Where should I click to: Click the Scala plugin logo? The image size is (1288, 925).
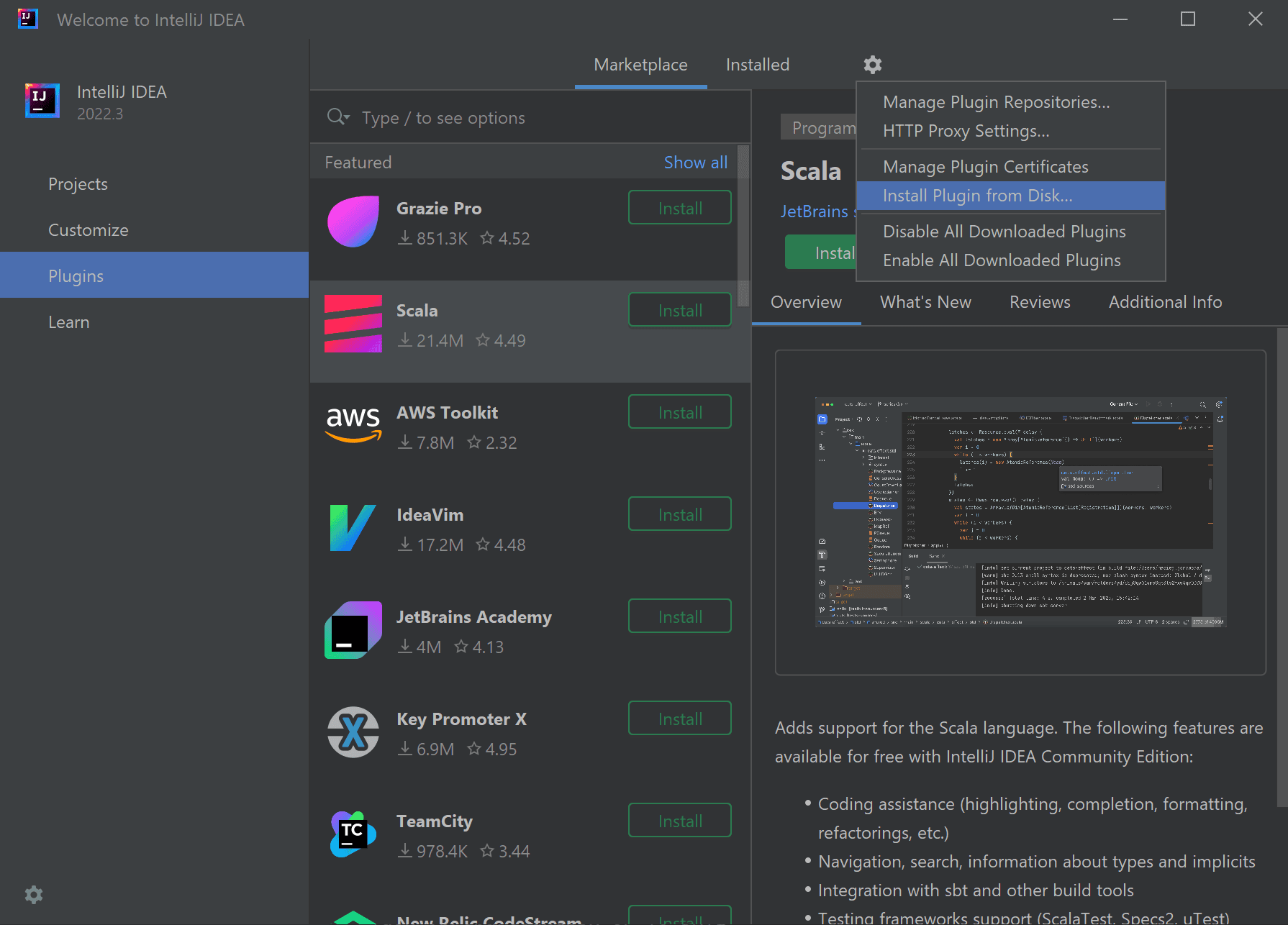[353, 324]
